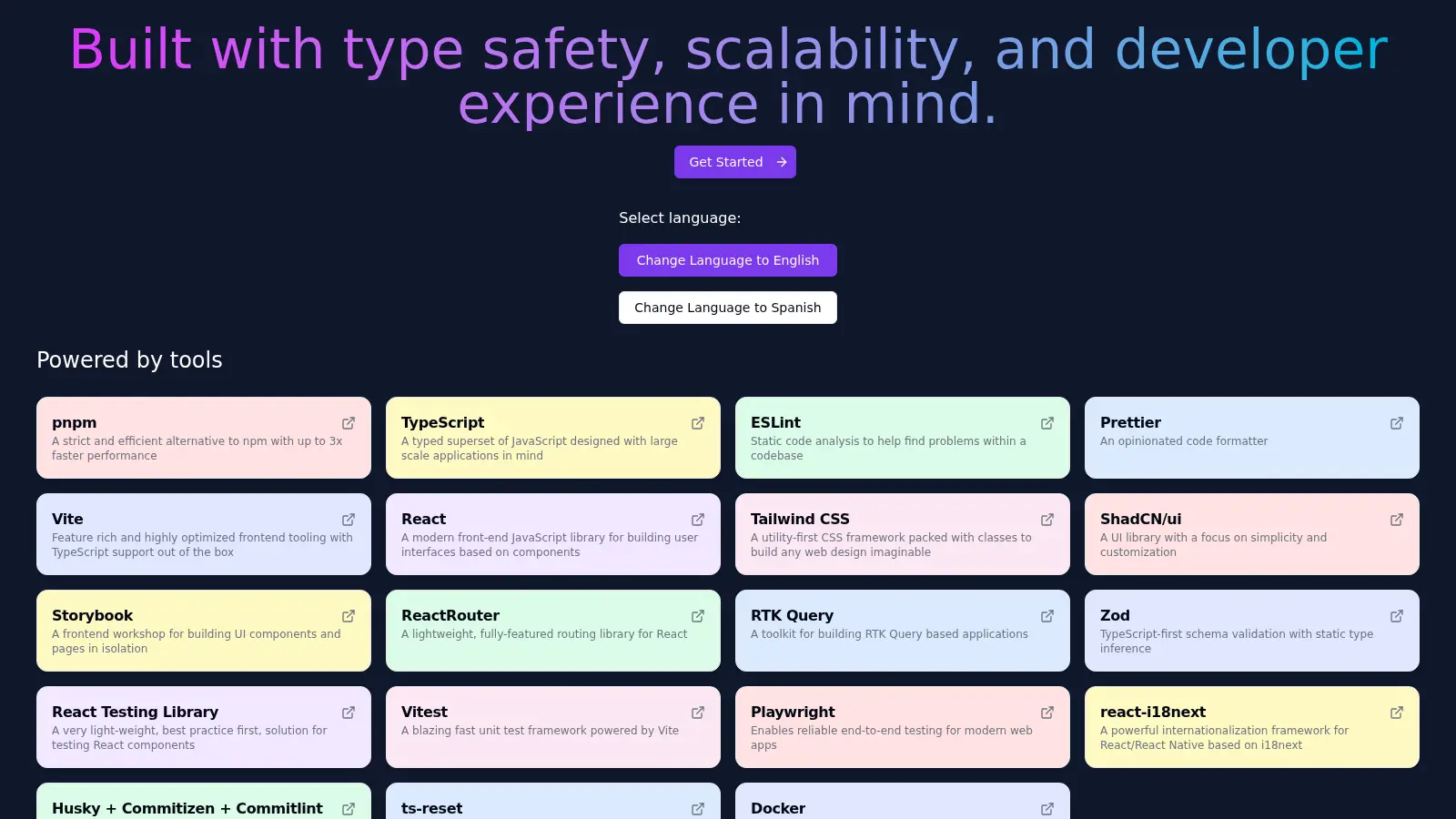Click the 'Built with type safety' headline

click(x=728, y=76)
